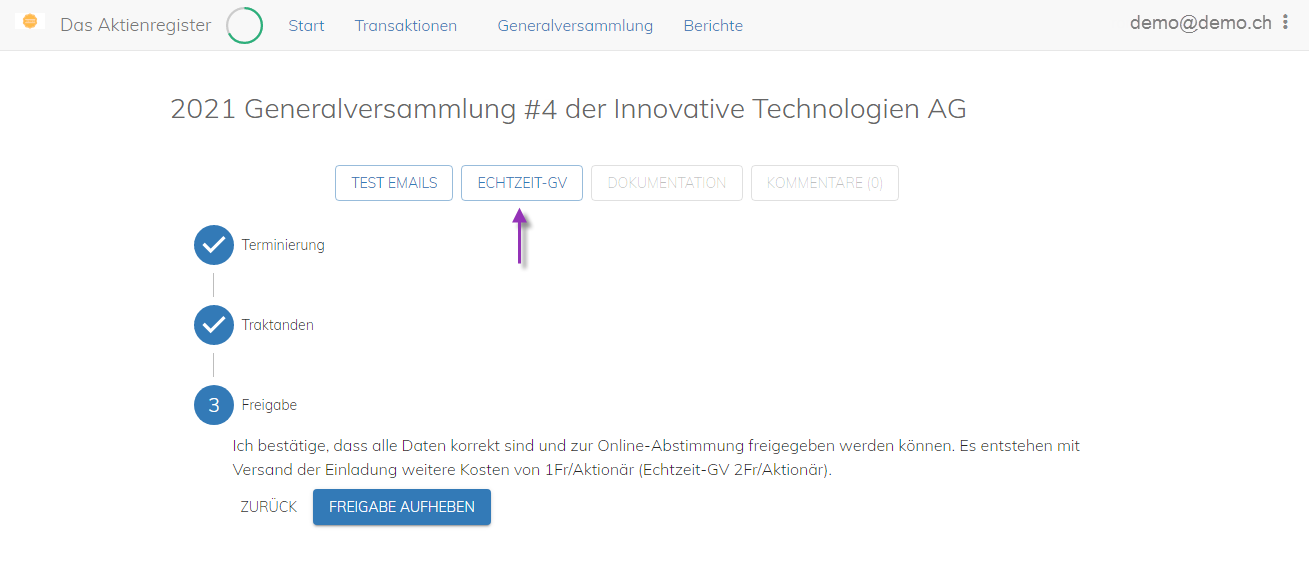
Task: Open the three-dot user menu
Action: point(1285,22)
